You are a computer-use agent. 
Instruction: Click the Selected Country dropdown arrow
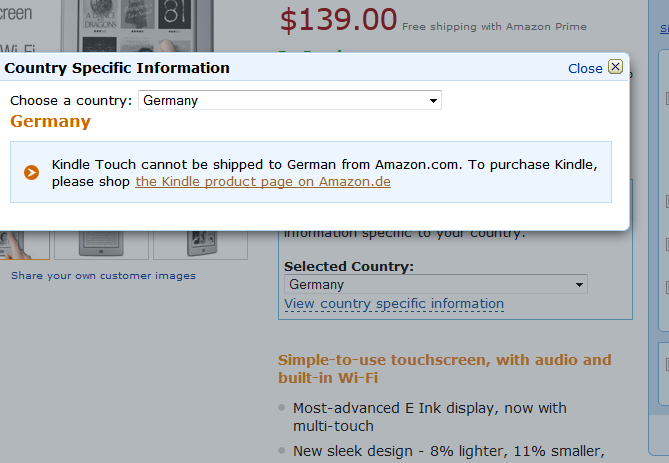pyautogui.click(x=579, y=285)
